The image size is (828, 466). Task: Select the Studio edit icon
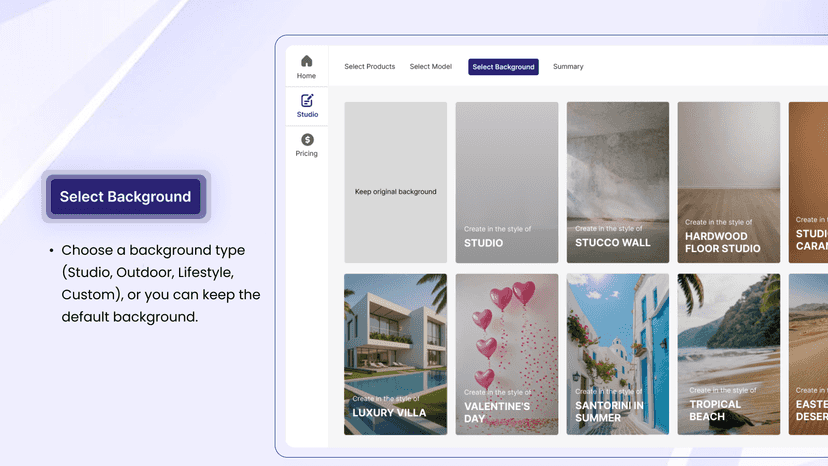[x=307, y=100]
